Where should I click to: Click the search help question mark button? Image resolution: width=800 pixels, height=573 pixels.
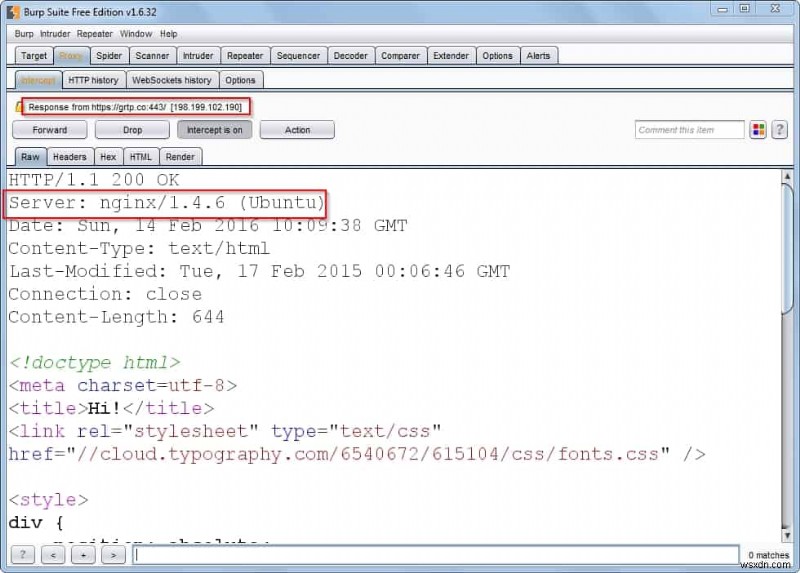pyautogui.click(x=22, y=554)
